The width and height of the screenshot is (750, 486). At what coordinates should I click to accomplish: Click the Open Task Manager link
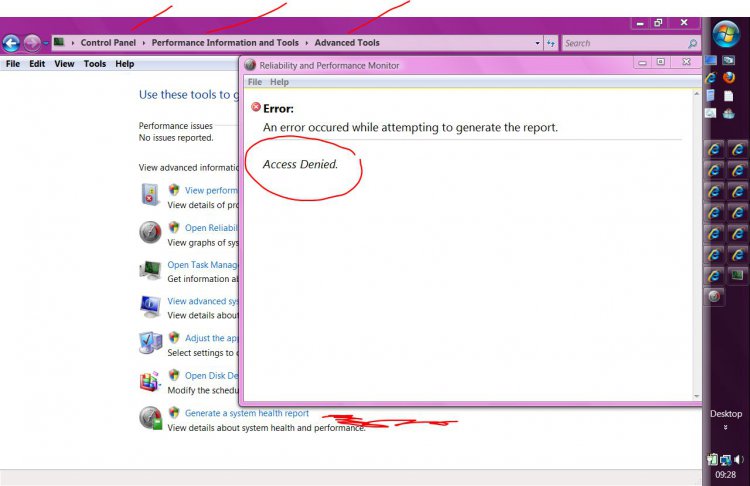click(x=202, y=265)
